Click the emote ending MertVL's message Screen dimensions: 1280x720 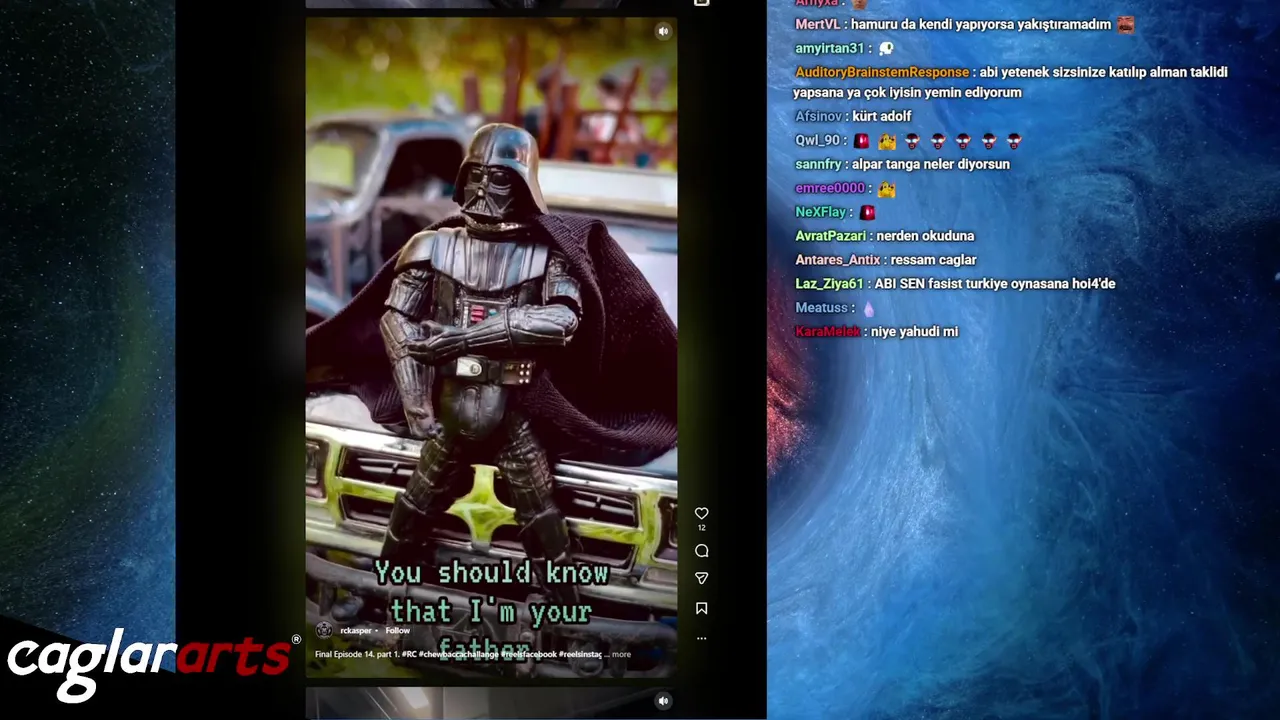tap(1125, 24)
